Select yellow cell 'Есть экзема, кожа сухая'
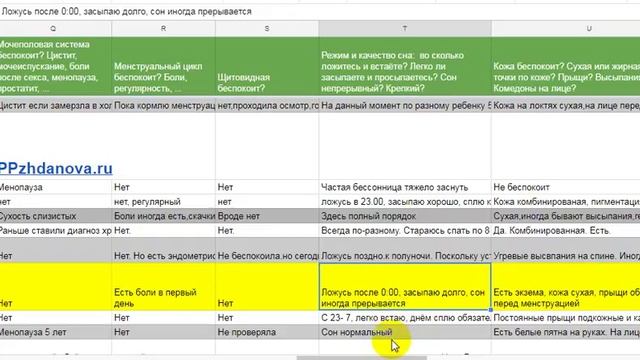The image size is (640, 360). 566,287
